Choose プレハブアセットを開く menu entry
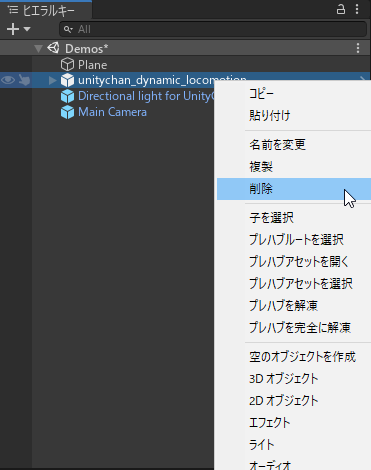Screen dimensions: 371x470 (x=294, y=262)
